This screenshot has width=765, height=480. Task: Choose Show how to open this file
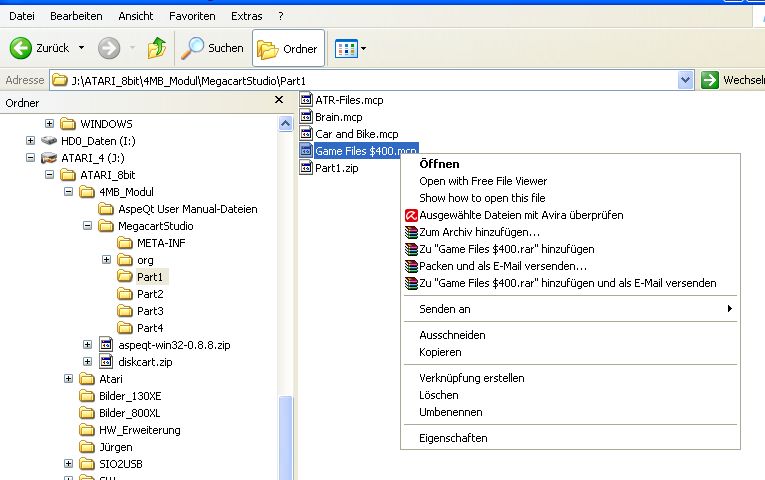[570, 198]
